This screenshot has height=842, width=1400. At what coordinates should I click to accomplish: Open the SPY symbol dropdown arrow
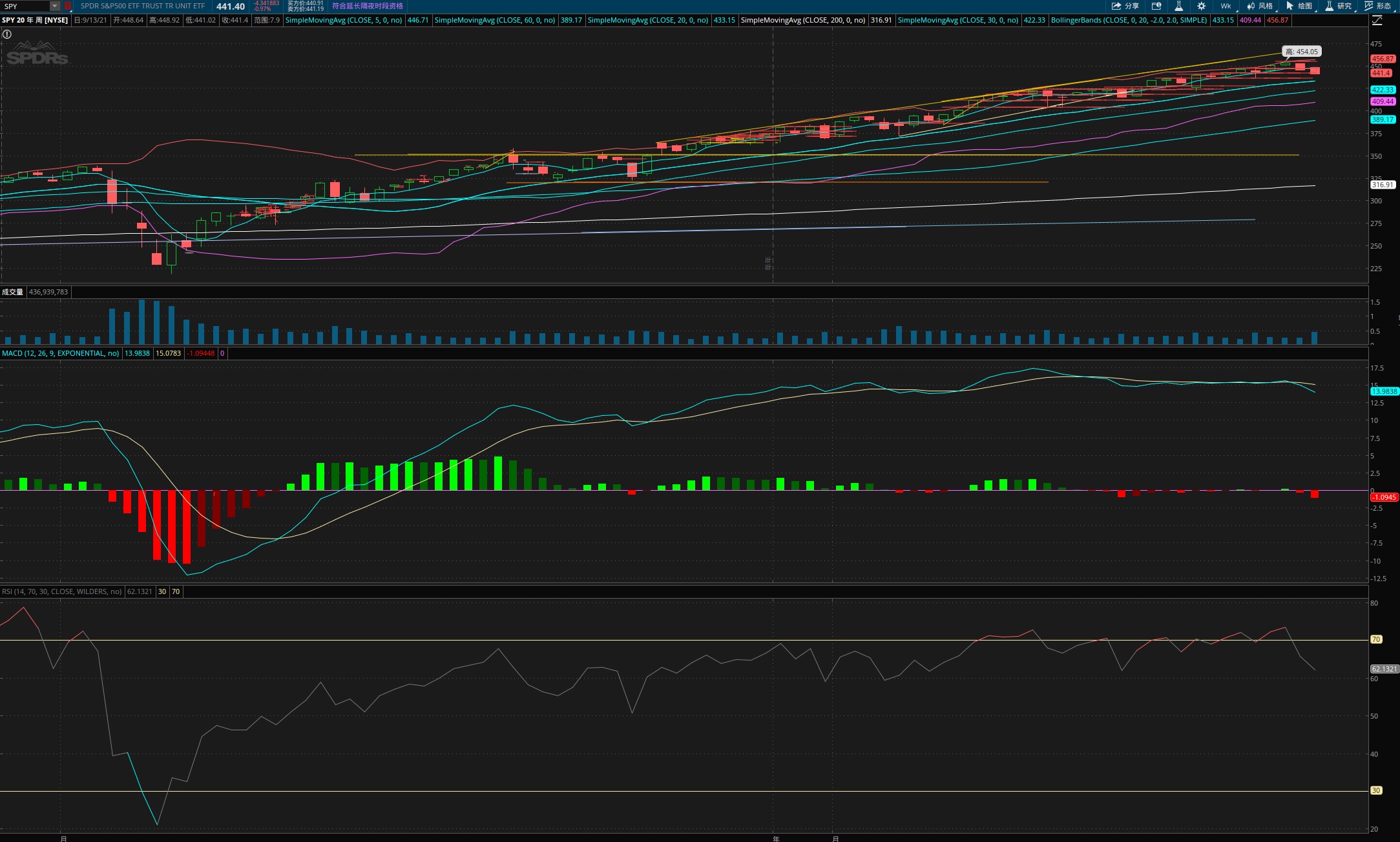(x=55, y=6)
